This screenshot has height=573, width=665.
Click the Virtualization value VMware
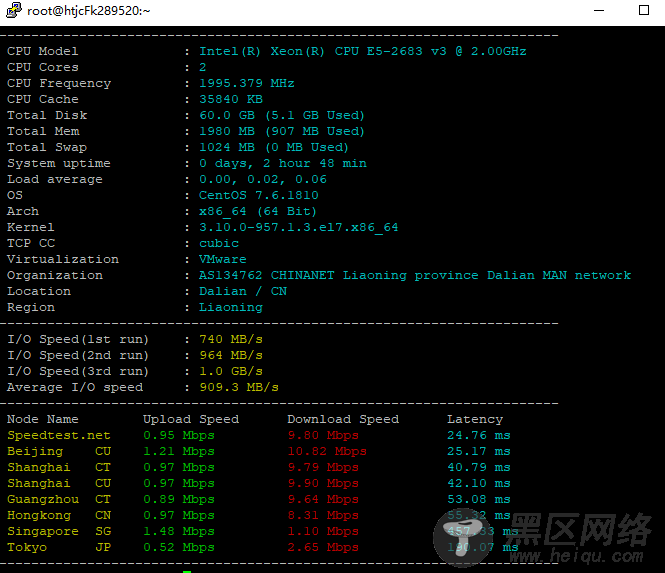[223, 259]
